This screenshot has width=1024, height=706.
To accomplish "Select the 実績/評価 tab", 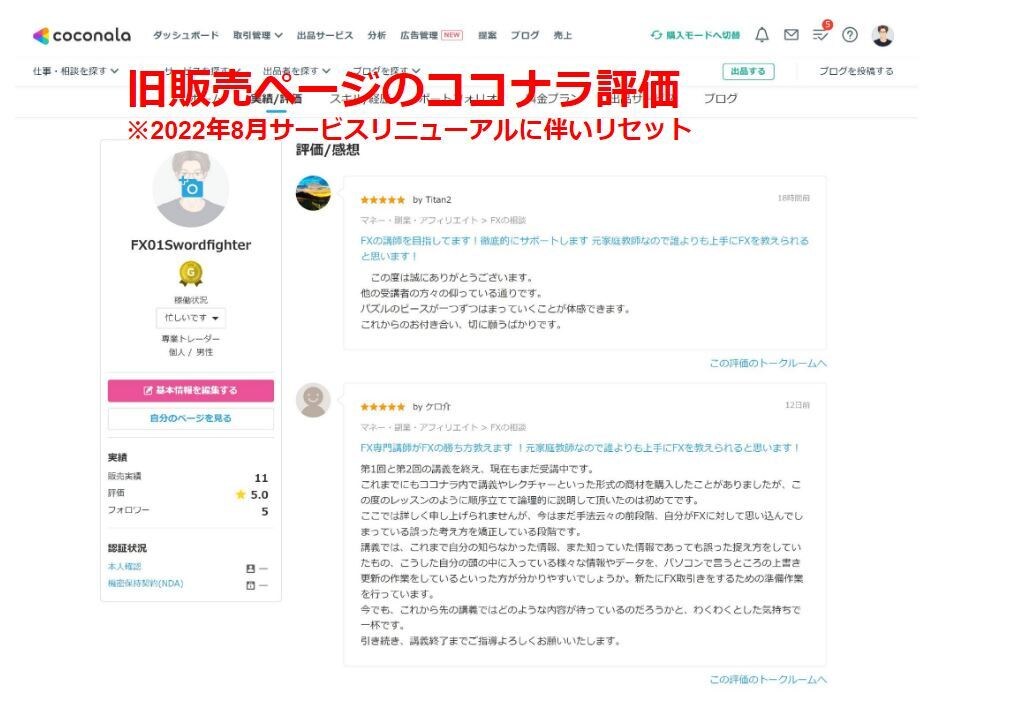I will tap(276, 99).
